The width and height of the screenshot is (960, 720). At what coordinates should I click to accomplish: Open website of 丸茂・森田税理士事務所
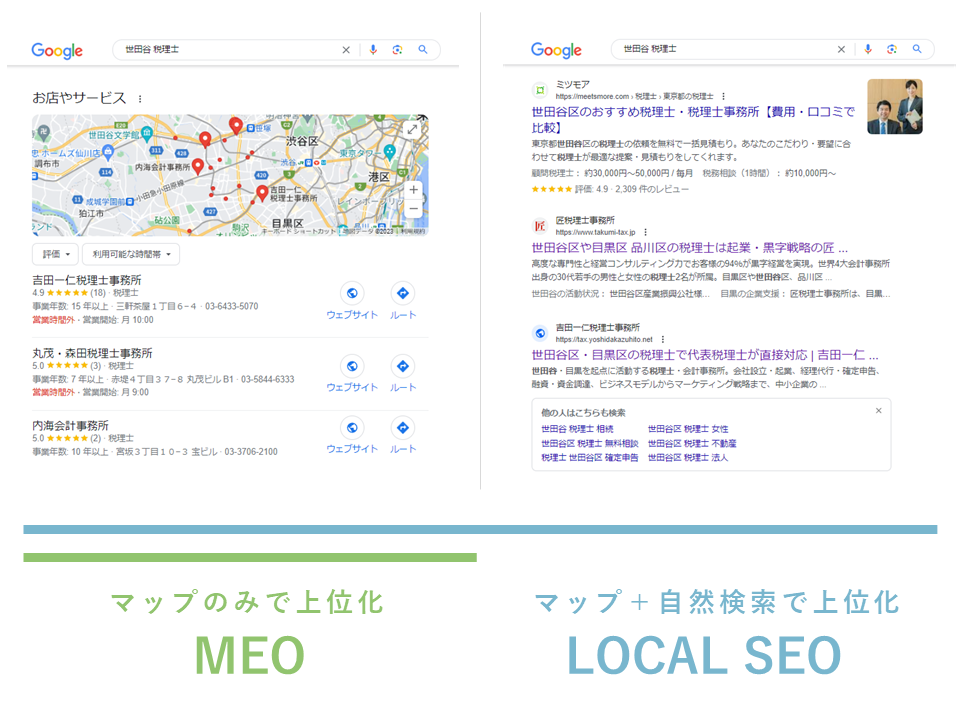(352, 375)
